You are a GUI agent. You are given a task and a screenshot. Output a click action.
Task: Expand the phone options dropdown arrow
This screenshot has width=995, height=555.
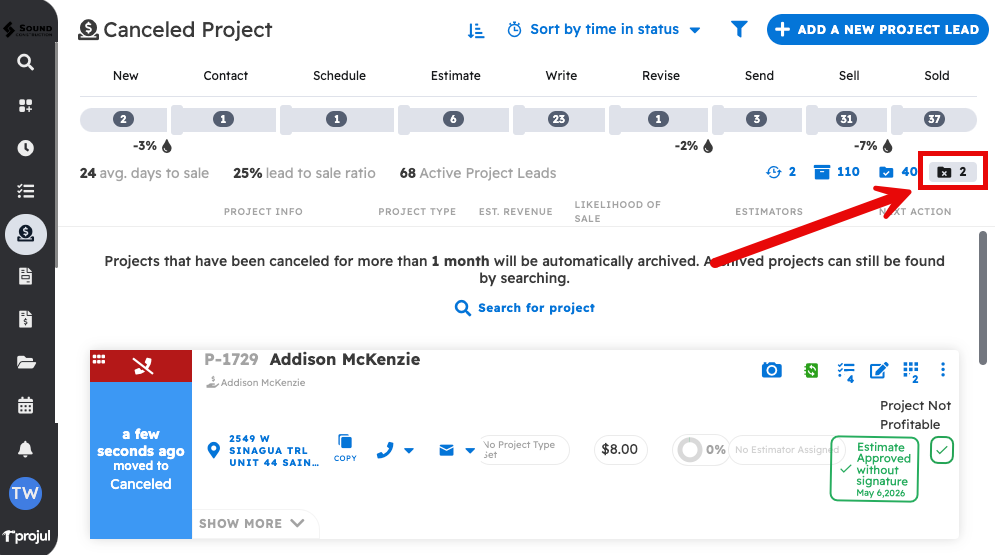409,451
